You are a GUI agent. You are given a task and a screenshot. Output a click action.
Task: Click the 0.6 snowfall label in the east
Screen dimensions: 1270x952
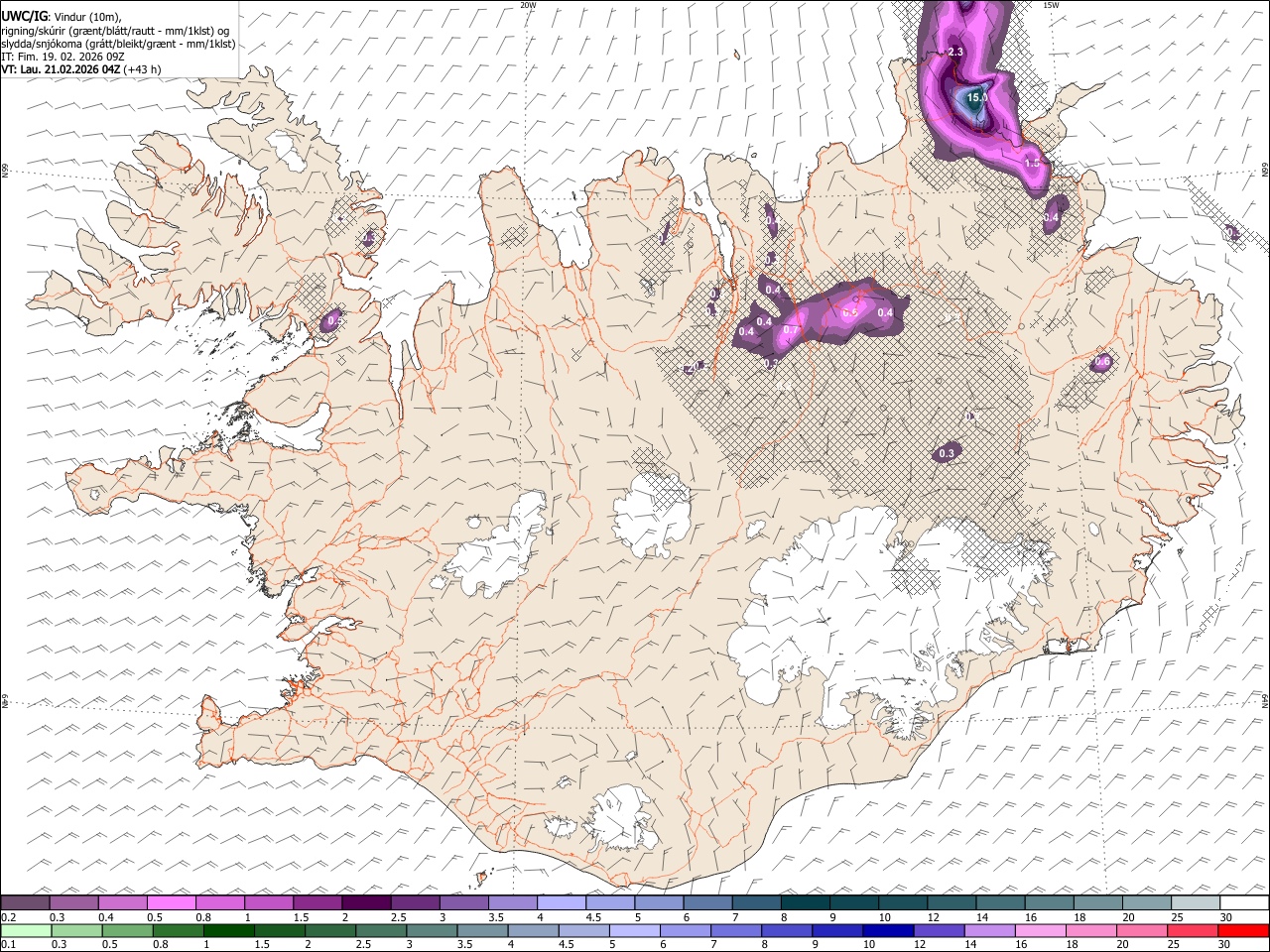[1101, 363]
